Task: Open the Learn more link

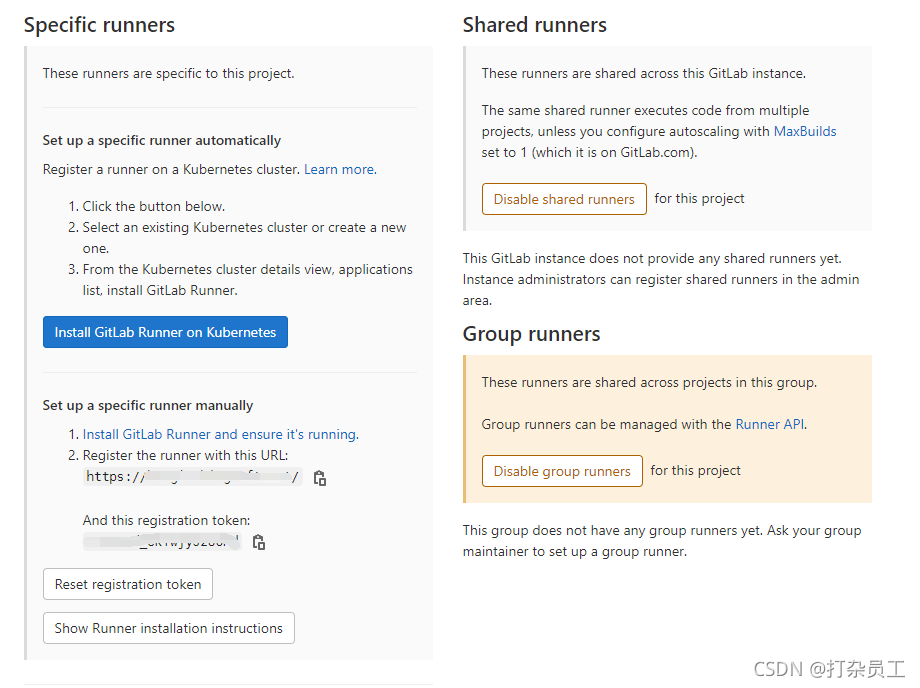Action: (x=340, y=170)
